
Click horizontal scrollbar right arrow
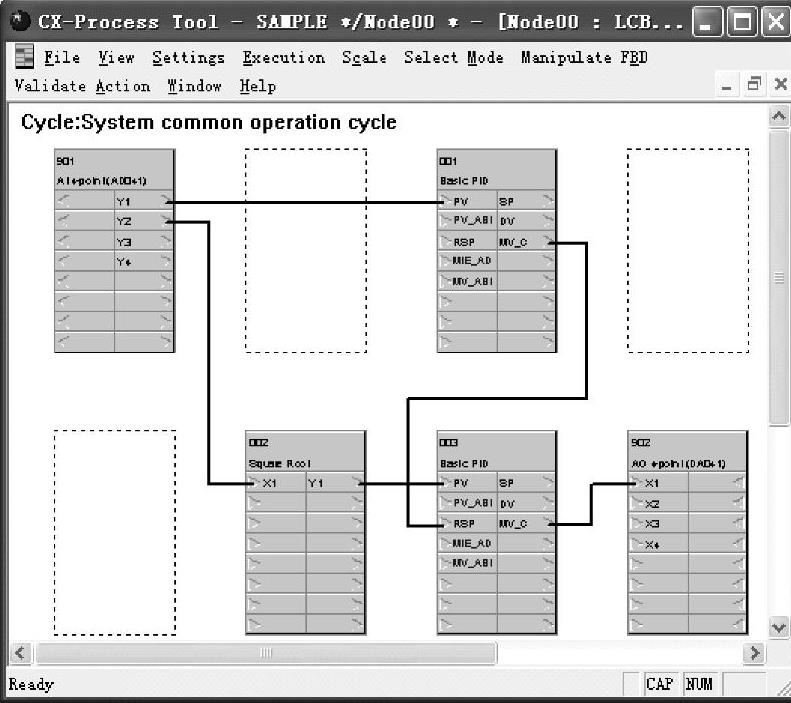[x=754, y=653]
